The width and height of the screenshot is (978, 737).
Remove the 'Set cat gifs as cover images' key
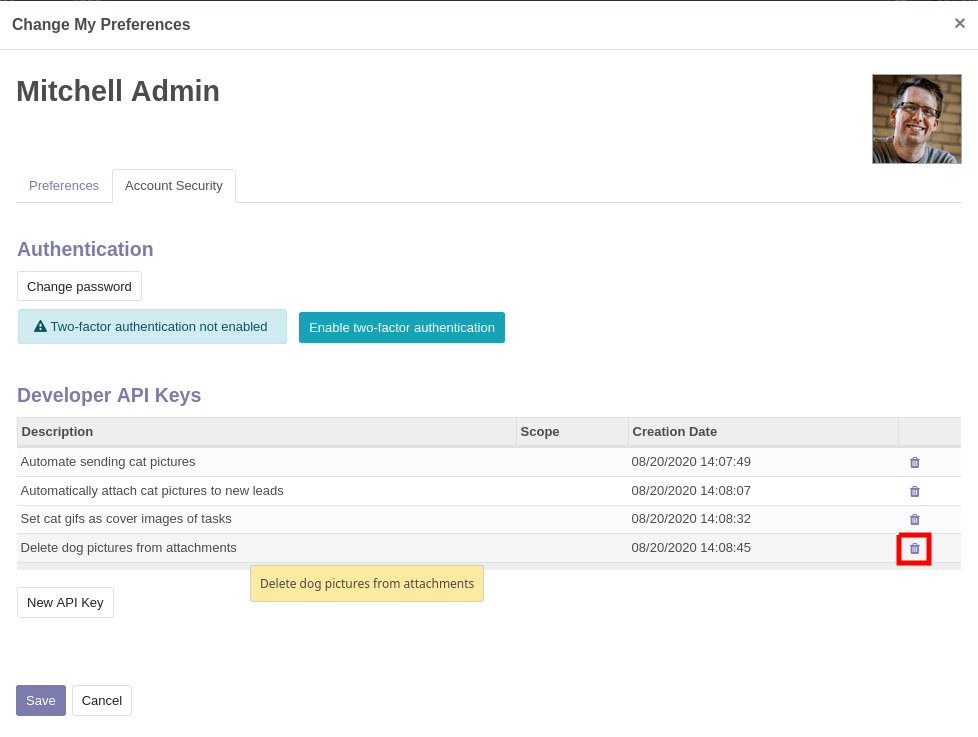pos(914,519)
